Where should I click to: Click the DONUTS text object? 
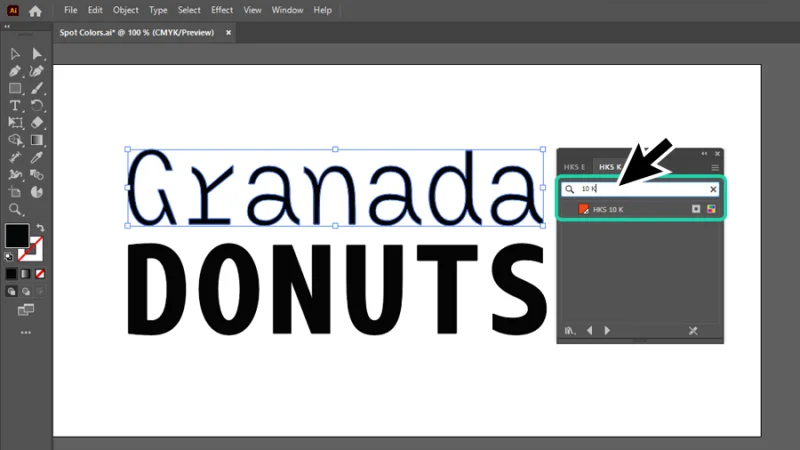pyautogui.click(x=337, y=289)
